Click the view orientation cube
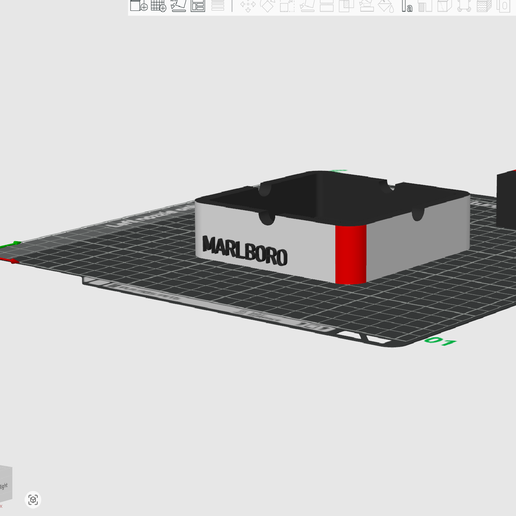Image resolution: width=516 pixels, height=516 pixels. pyautogui.click(x=5, y=484)
